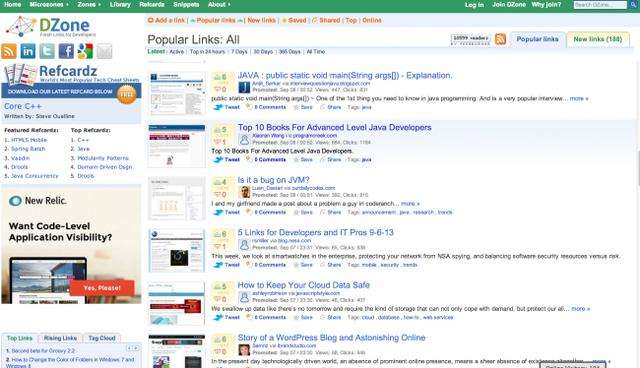Vote up Is it a bug on JVM?

[x=220, y=182]
